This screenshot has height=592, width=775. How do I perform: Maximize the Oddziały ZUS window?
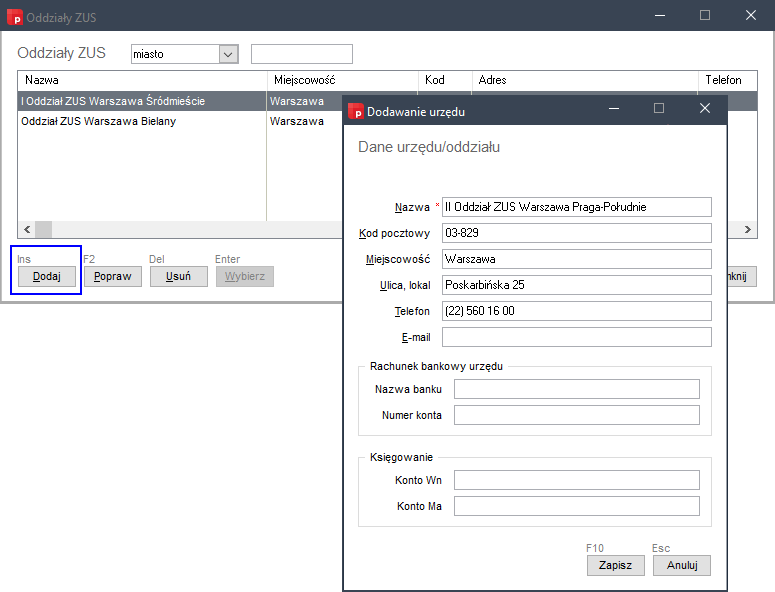705,15
